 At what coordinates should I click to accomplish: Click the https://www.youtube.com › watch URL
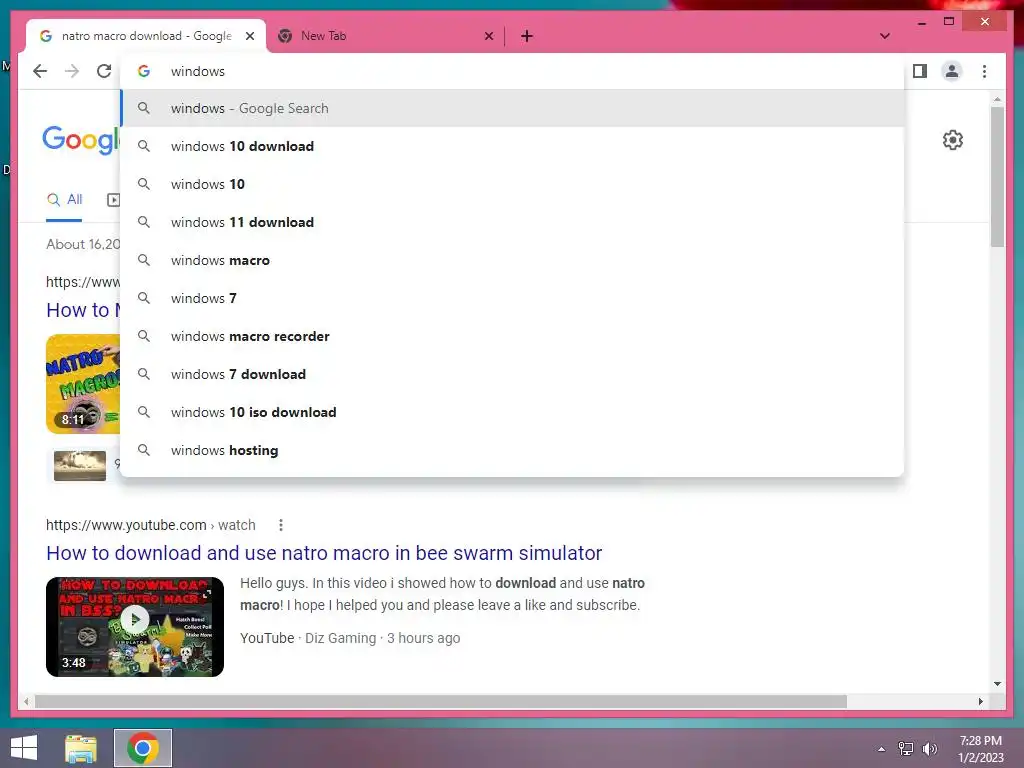point(150,525)
